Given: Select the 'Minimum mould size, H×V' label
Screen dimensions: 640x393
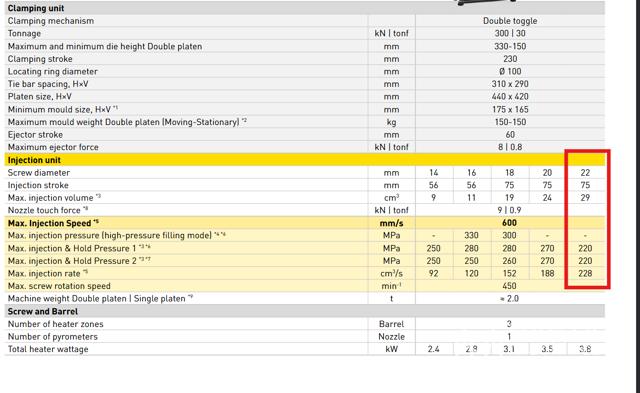Looking at the screenshot, I should [59, 109].
